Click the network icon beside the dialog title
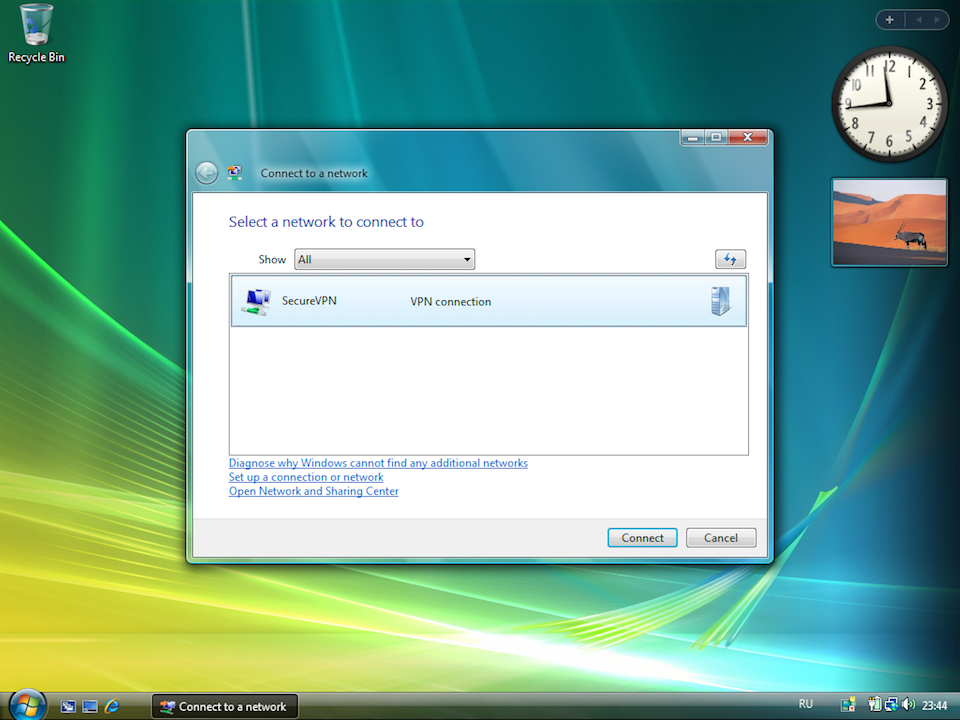 pos(234,173)
